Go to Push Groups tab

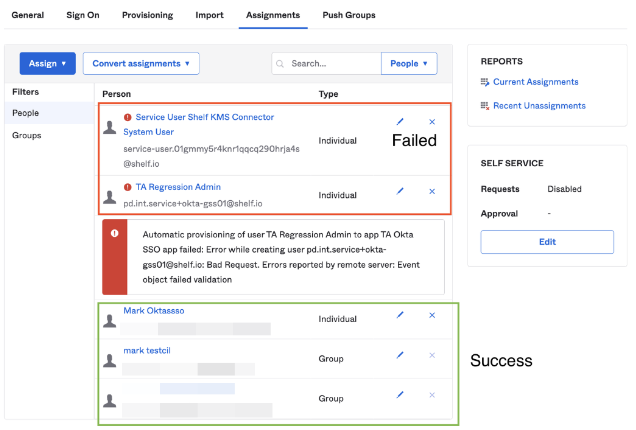(x=349, y=15)
